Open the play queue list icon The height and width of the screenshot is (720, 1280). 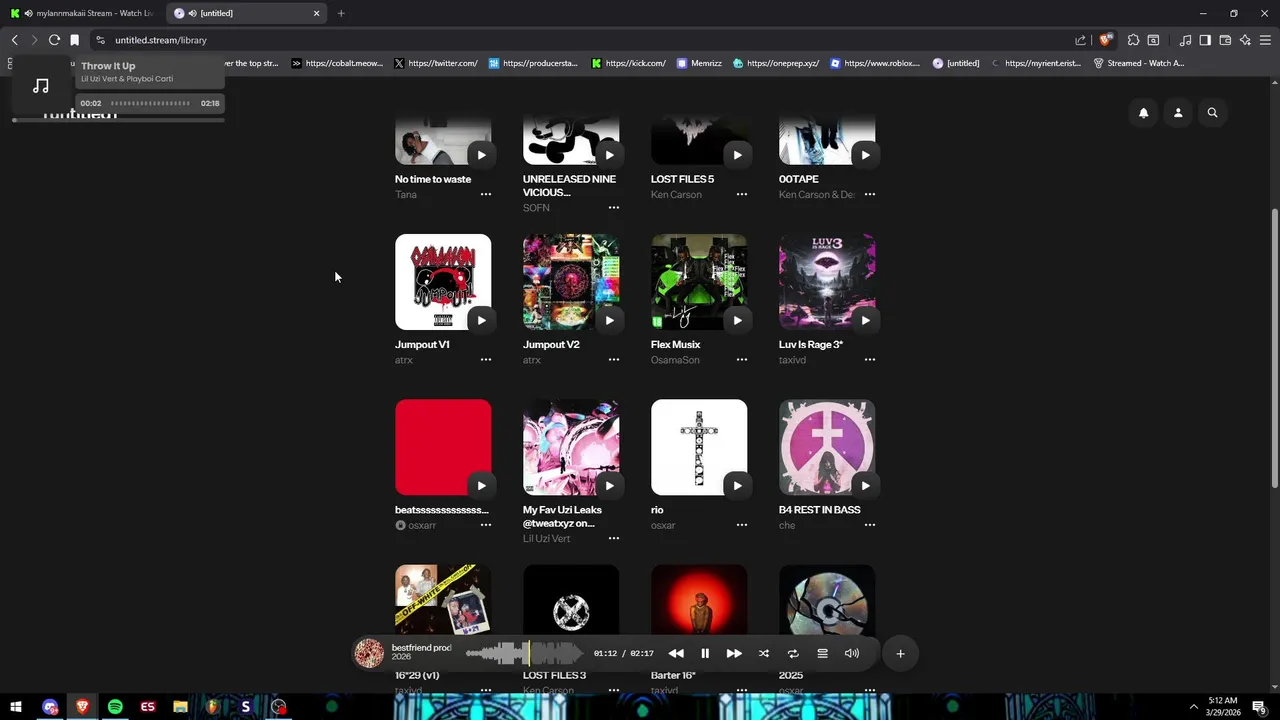tap(822, 653)
